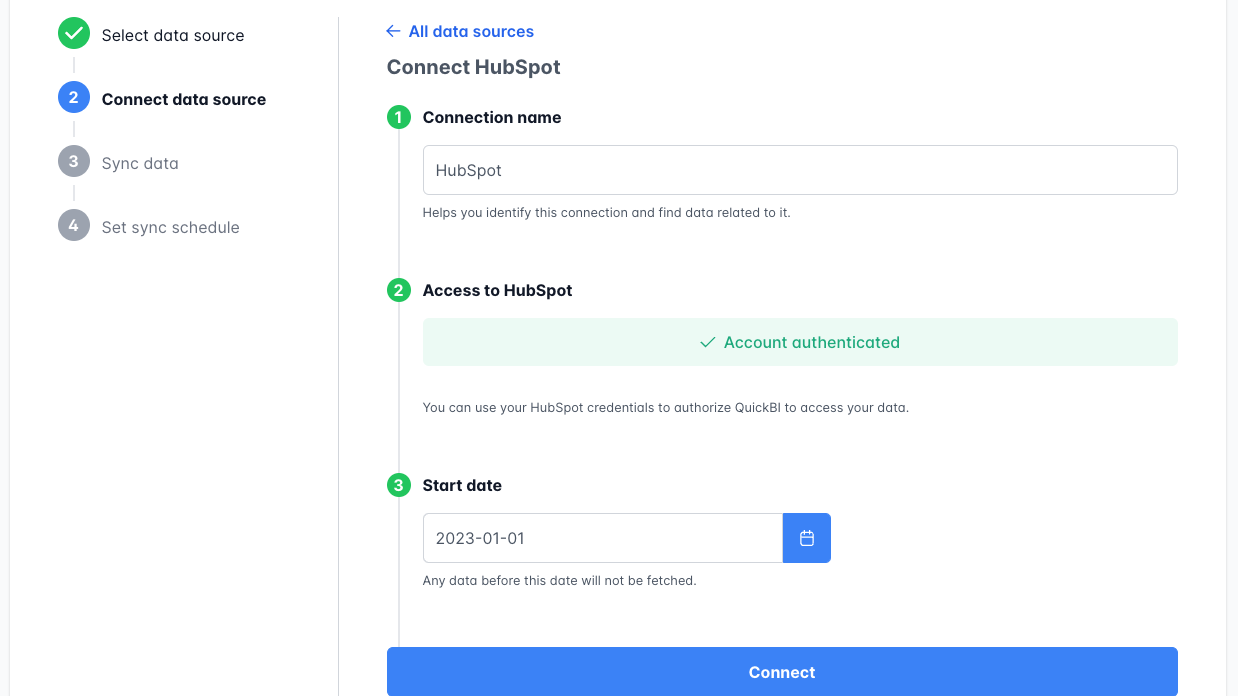
Task: Open the calendar date picker icon
Action: (806, 538)
